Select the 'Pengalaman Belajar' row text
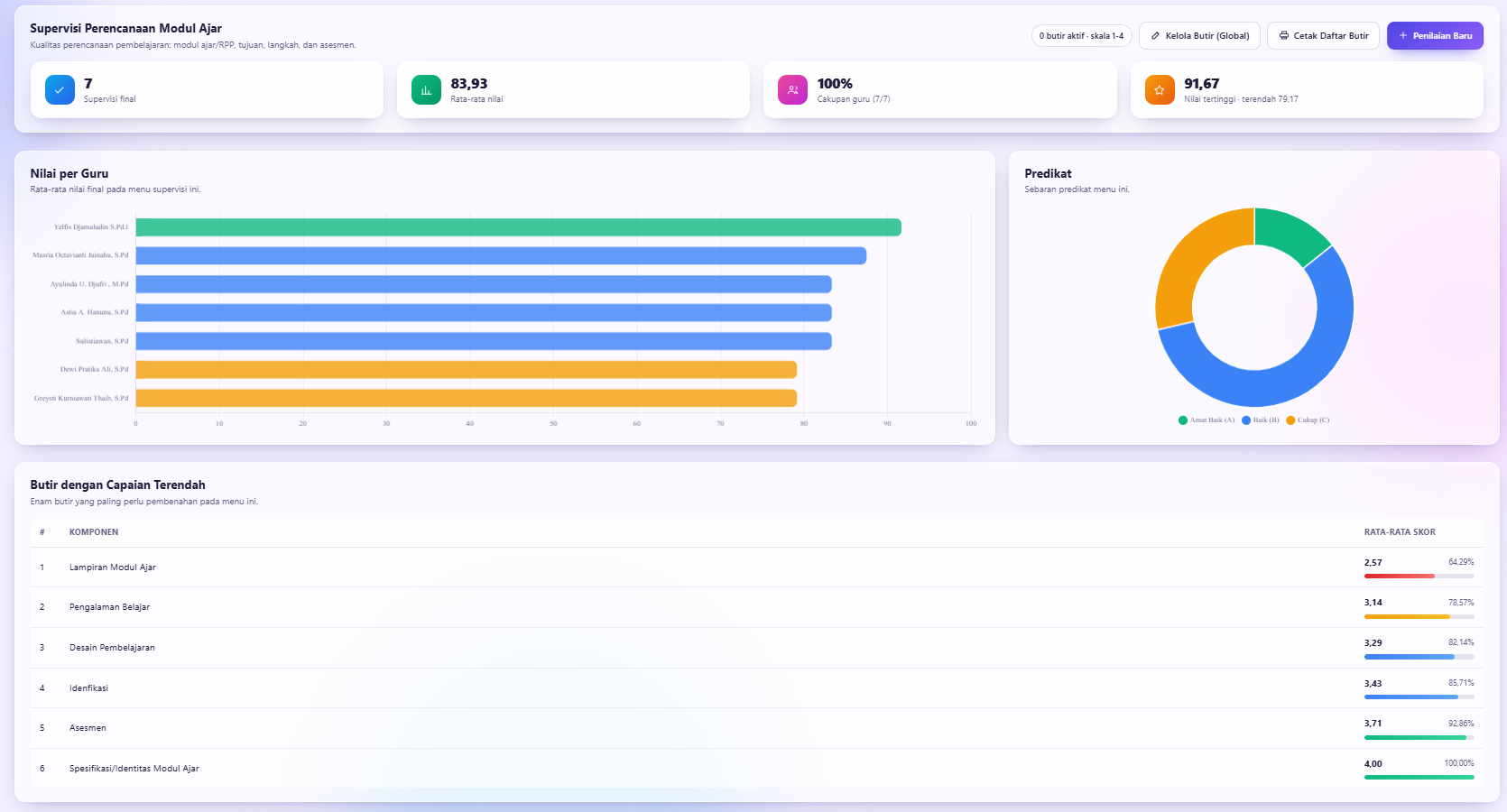 (x=109, y=607)
